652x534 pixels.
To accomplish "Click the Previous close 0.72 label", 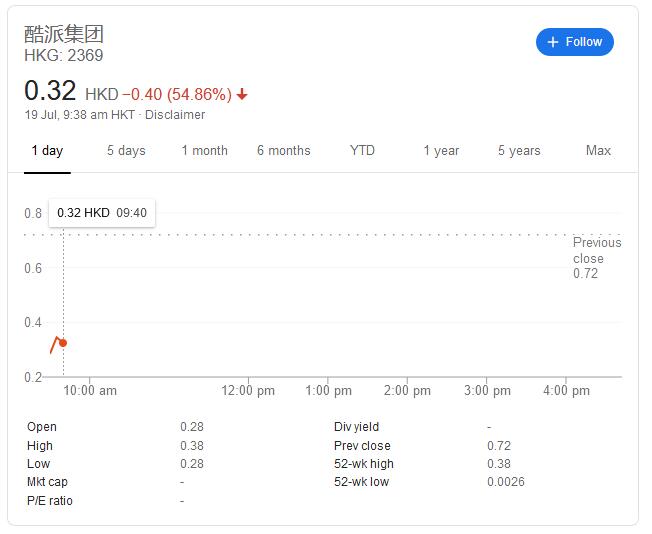I will [596, 258].
